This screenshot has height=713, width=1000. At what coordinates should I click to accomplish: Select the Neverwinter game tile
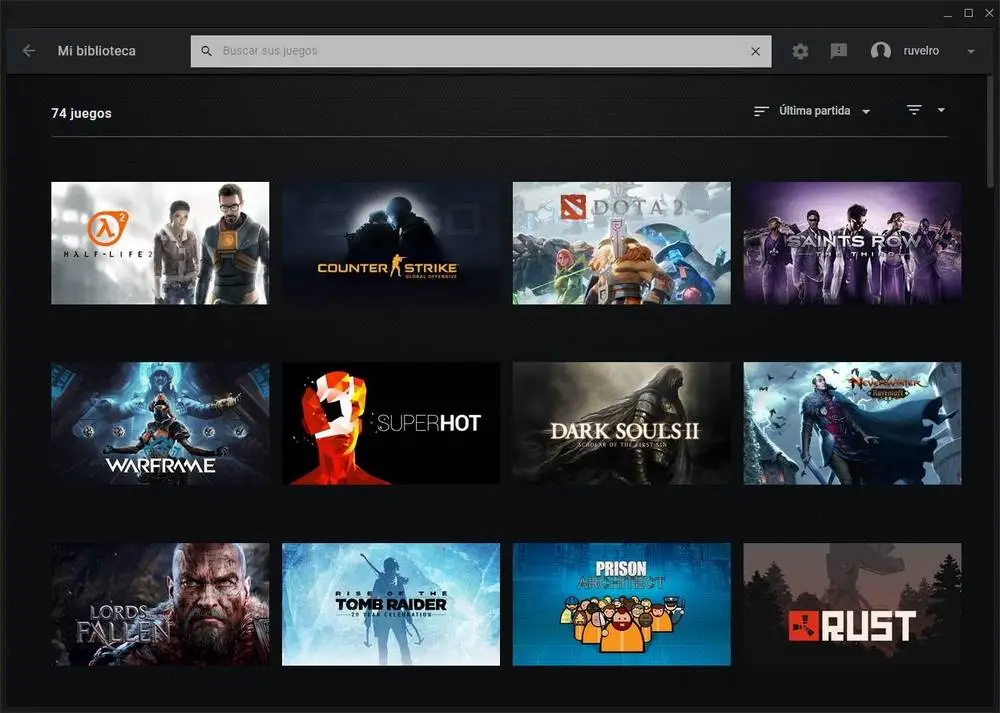pyautogui.click(x=853, y=423)
